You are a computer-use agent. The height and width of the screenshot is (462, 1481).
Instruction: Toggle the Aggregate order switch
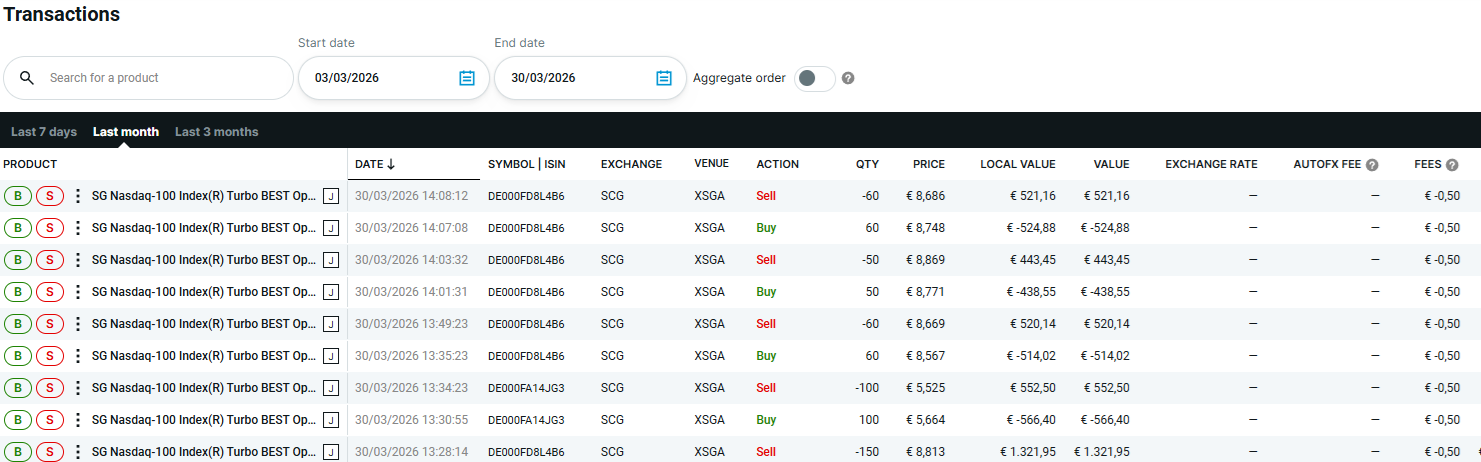814,78
